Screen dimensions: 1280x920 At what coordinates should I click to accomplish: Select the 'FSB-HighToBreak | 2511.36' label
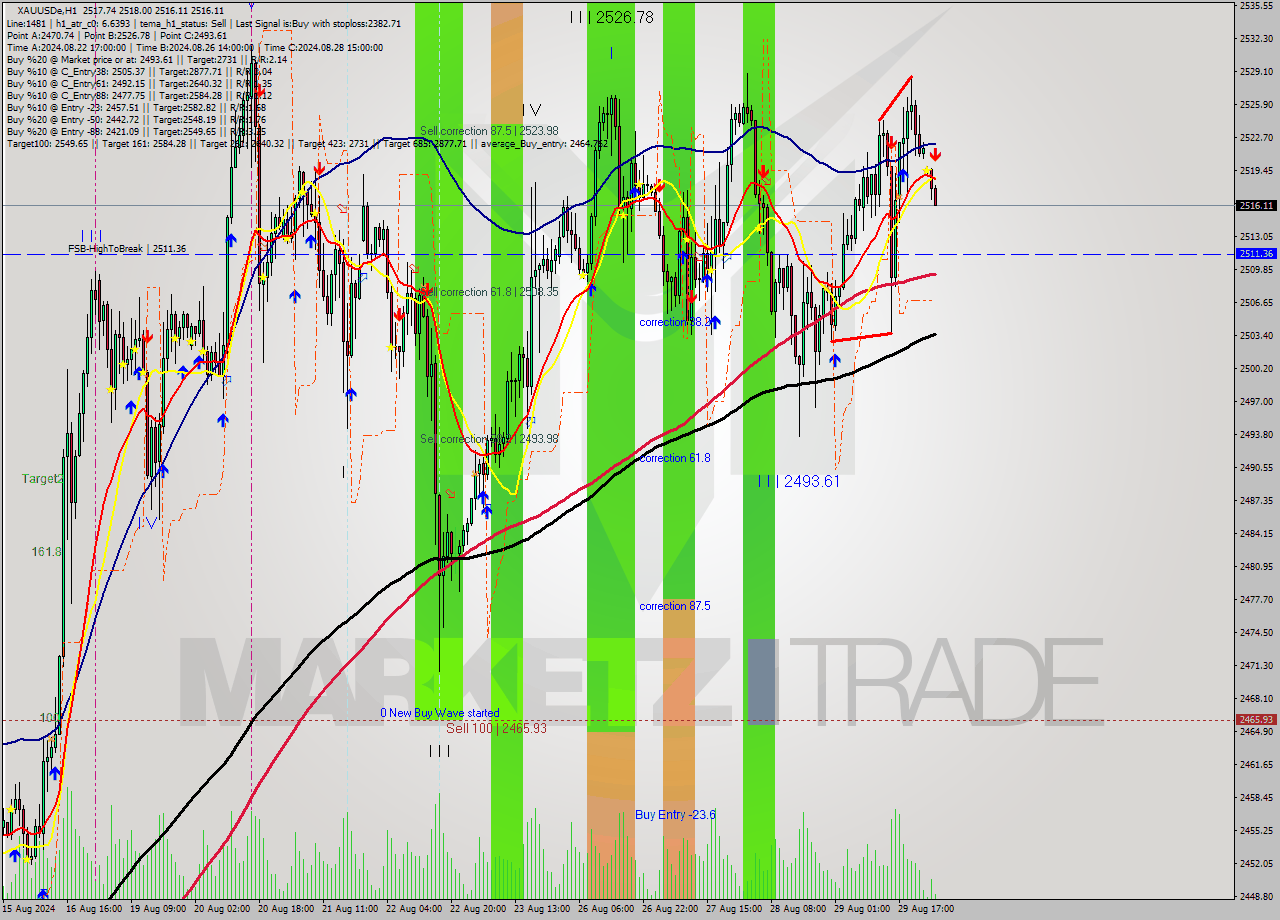pos(127,248)
